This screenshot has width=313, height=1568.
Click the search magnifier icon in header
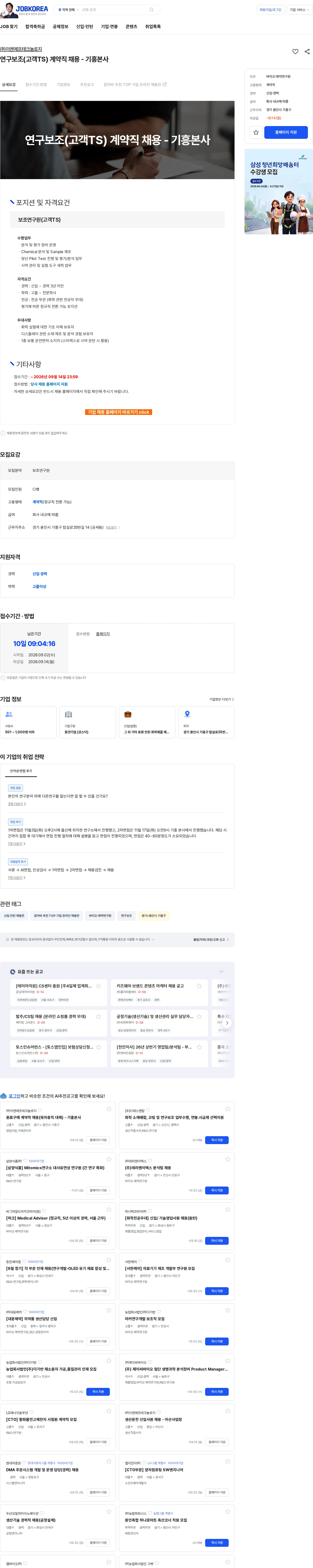151,10
